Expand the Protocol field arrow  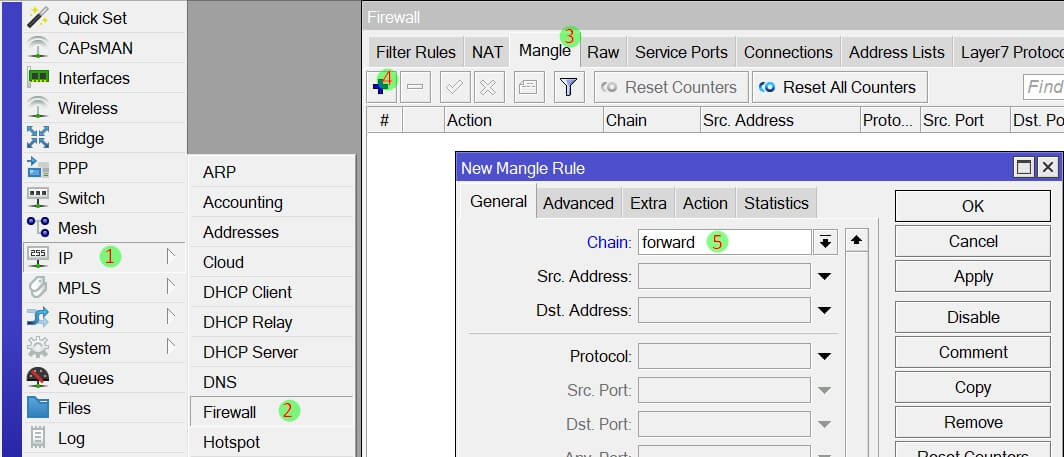825,356
